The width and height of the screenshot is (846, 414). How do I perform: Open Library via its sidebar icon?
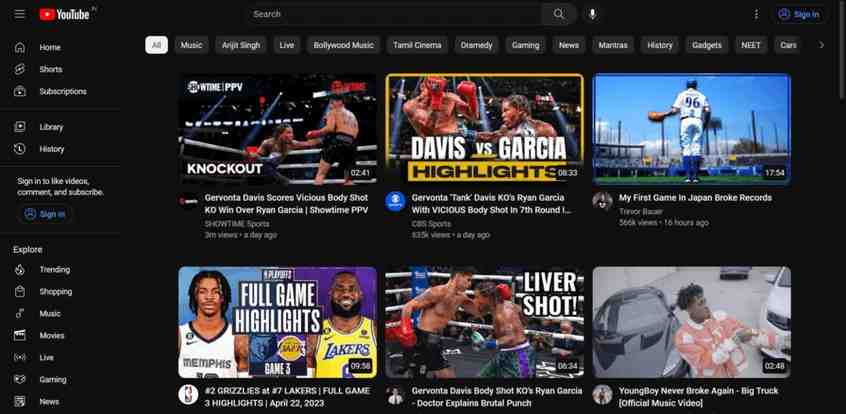[20, 127]
